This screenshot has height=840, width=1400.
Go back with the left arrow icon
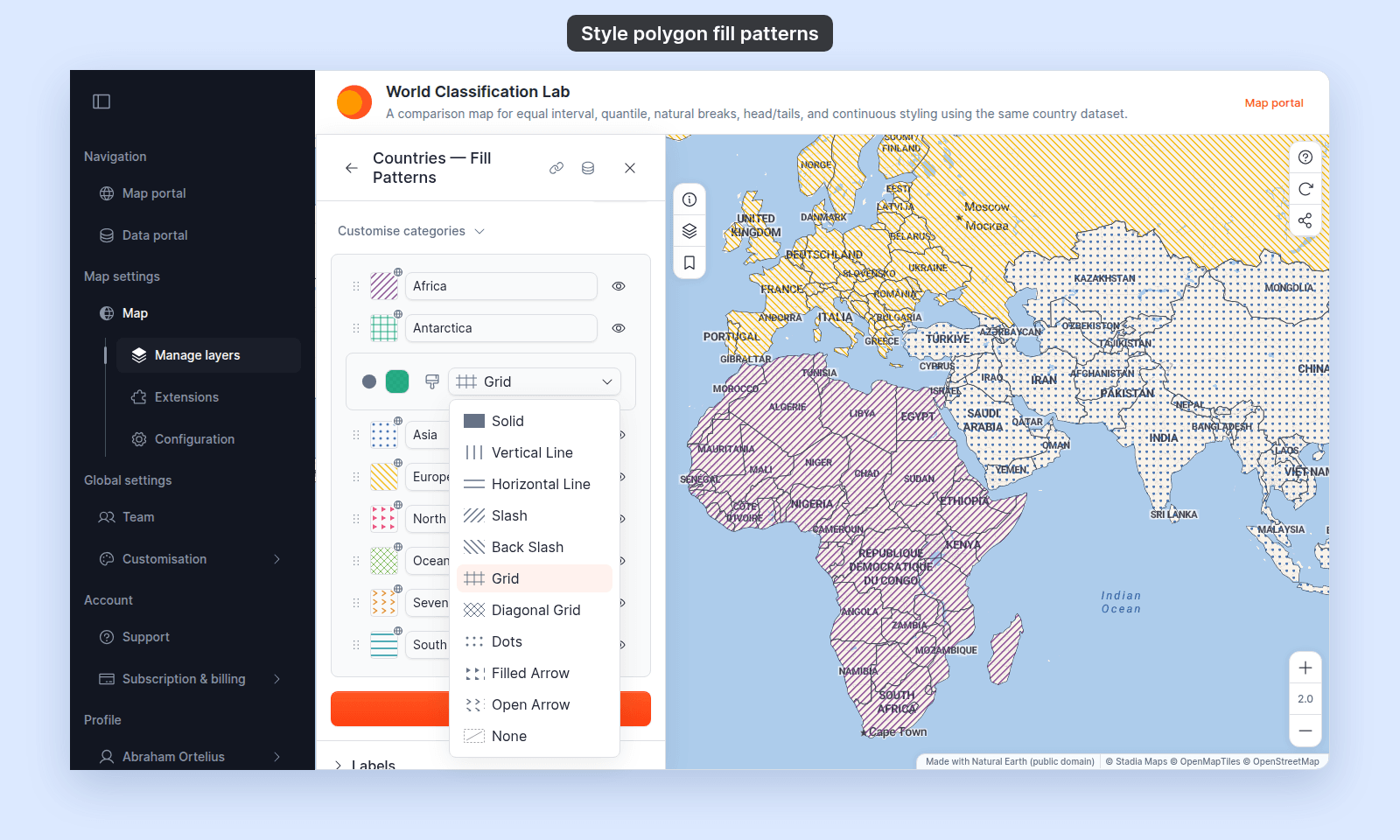(x=352, y=168)
